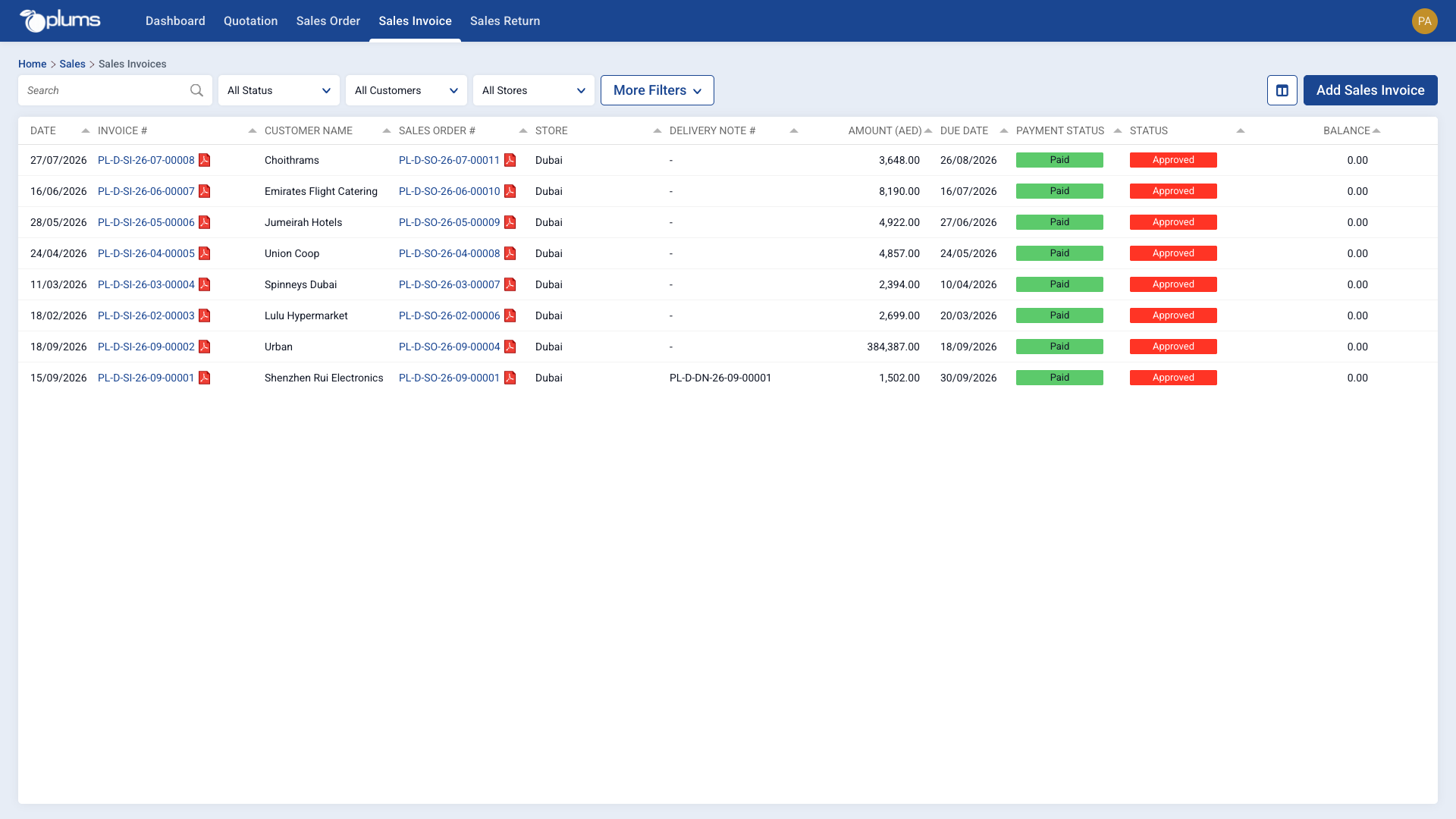This screenshot has height=819, width=1456.
Task: Sort by Due Date column arrow
Action: tap(1004, 130)
